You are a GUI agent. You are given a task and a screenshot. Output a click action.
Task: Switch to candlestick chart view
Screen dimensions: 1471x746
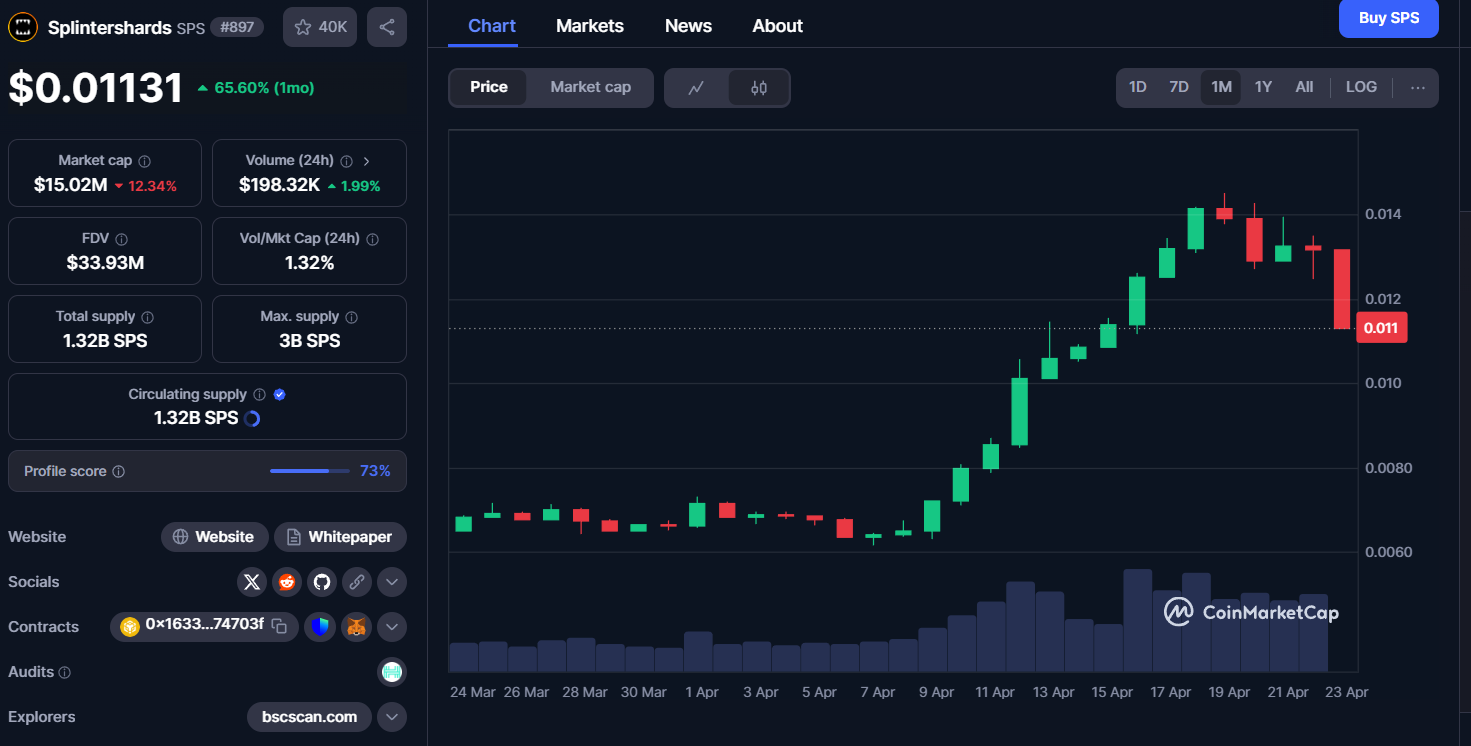(759, 88)
